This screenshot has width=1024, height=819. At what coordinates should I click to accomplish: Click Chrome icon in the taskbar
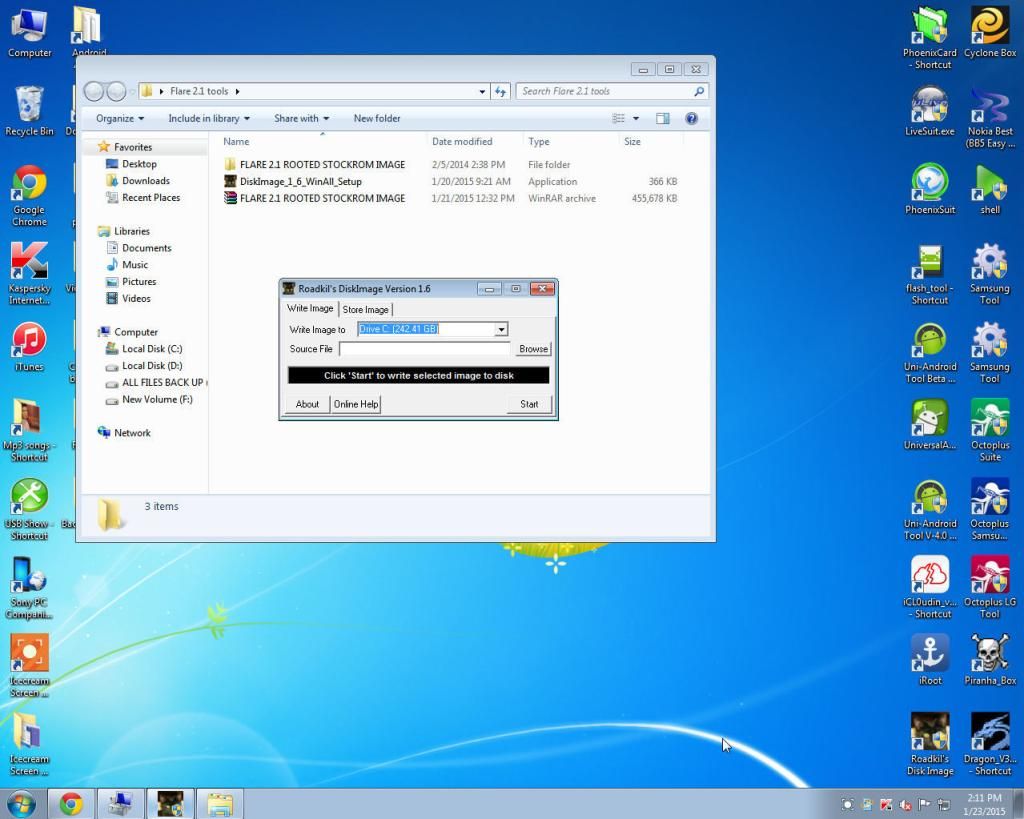tap(70, 804)
